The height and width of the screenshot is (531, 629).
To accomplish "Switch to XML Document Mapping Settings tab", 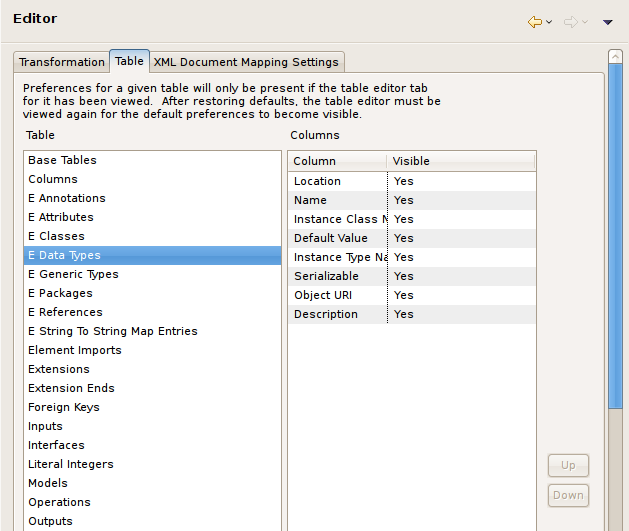I will [x=247, y=62].
